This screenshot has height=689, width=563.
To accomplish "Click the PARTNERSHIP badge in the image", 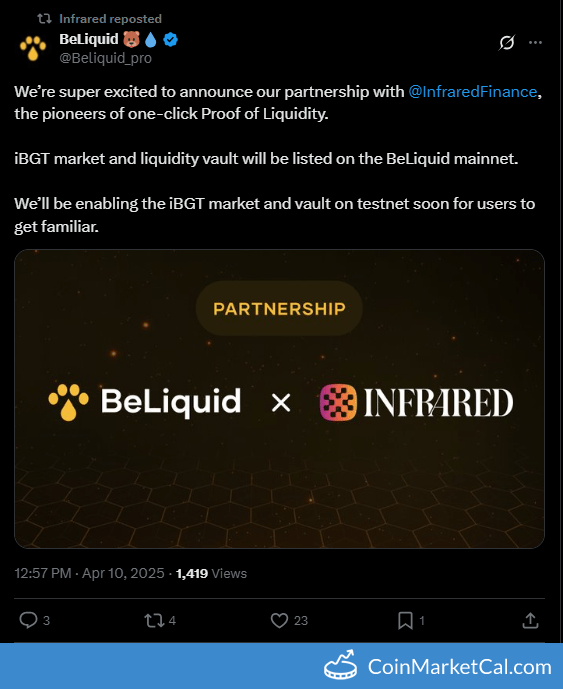I will coord(279,308).
